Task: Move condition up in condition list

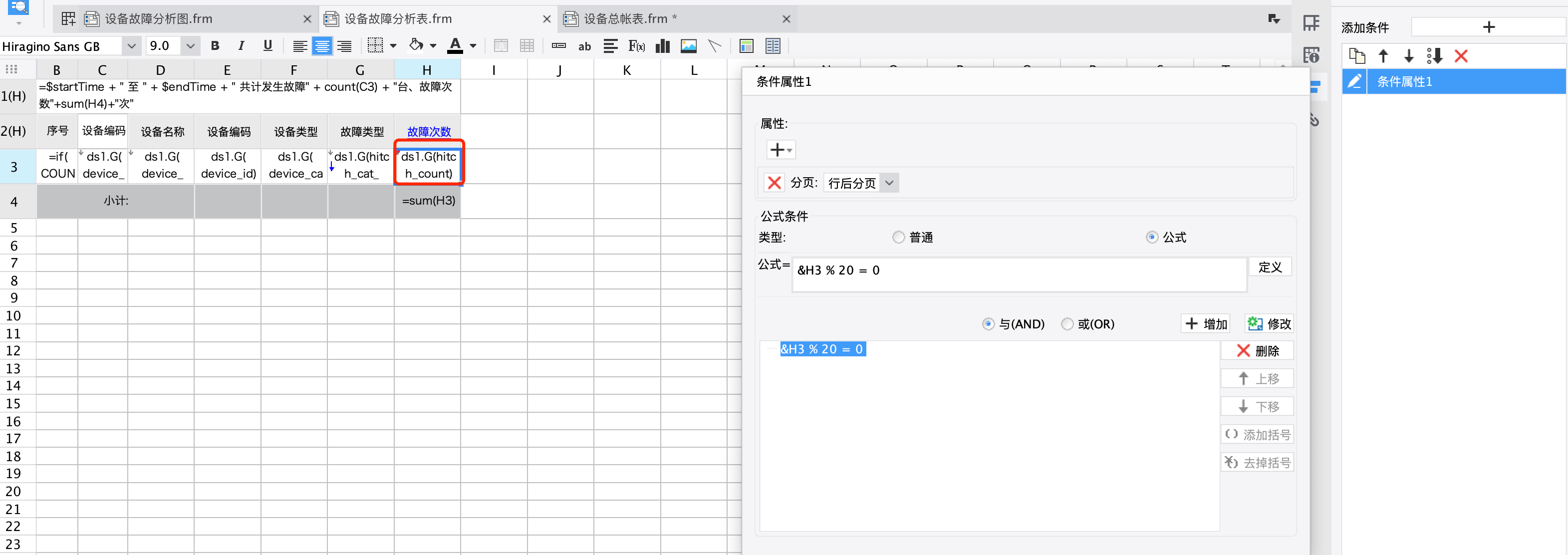Action: pos(1383,56)
